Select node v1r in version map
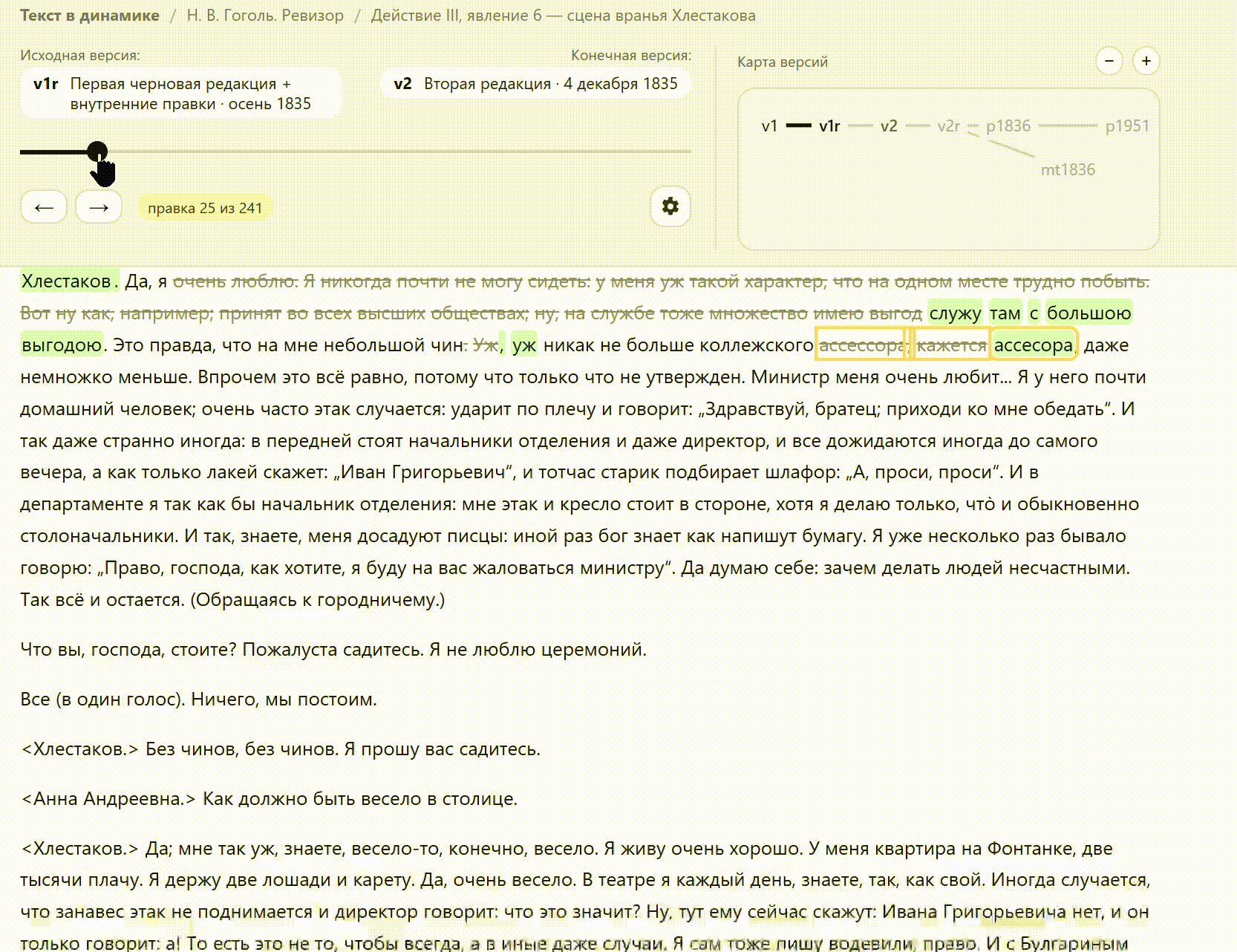Viewport: 1237px width, 952px height. click(x=829, y=126)
